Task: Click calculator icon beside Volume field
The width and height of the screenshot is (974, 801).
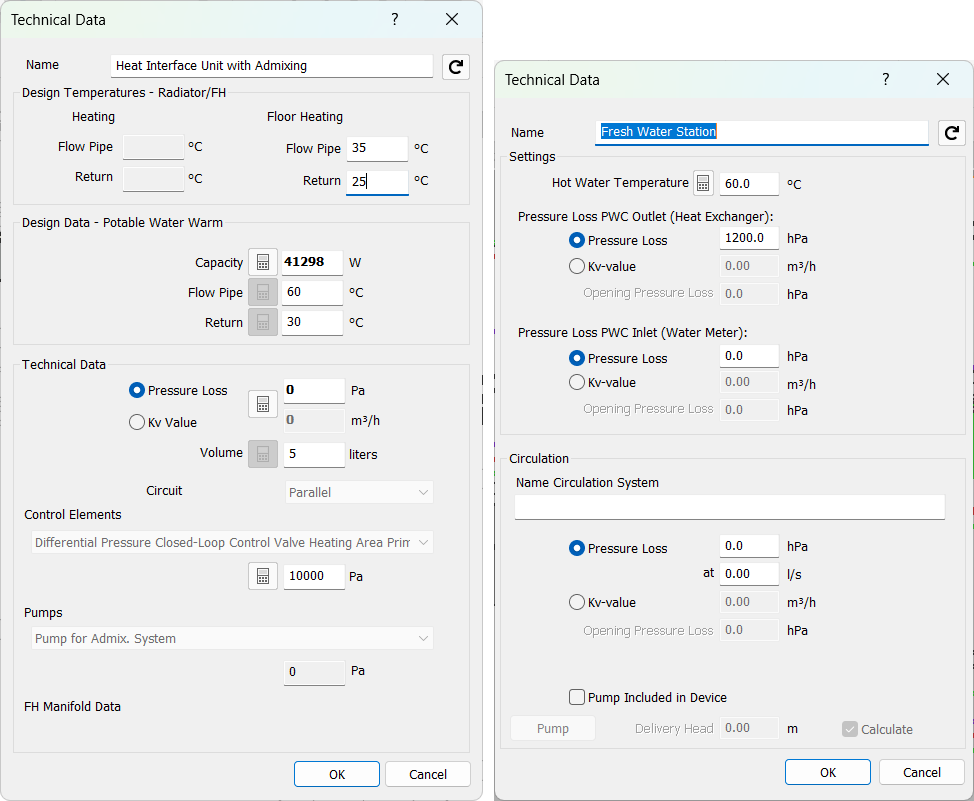Action: (x=263, y=454)
